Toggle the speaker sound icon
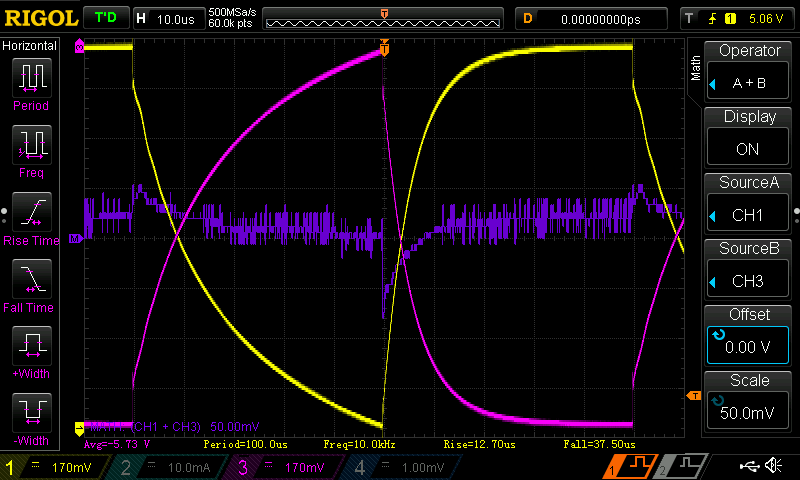This screenshot has width=800, height=480. point(773,466)
